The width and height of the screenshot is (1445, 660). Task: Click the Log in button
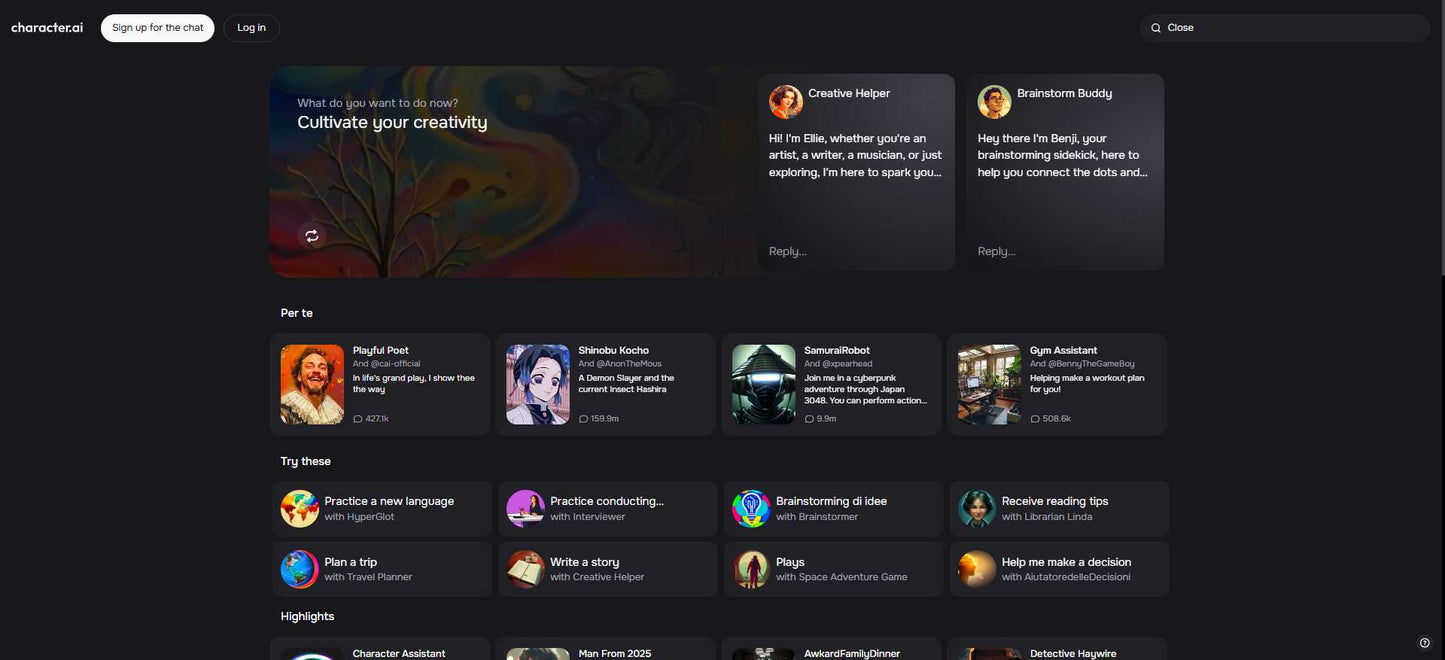(251, 28)
